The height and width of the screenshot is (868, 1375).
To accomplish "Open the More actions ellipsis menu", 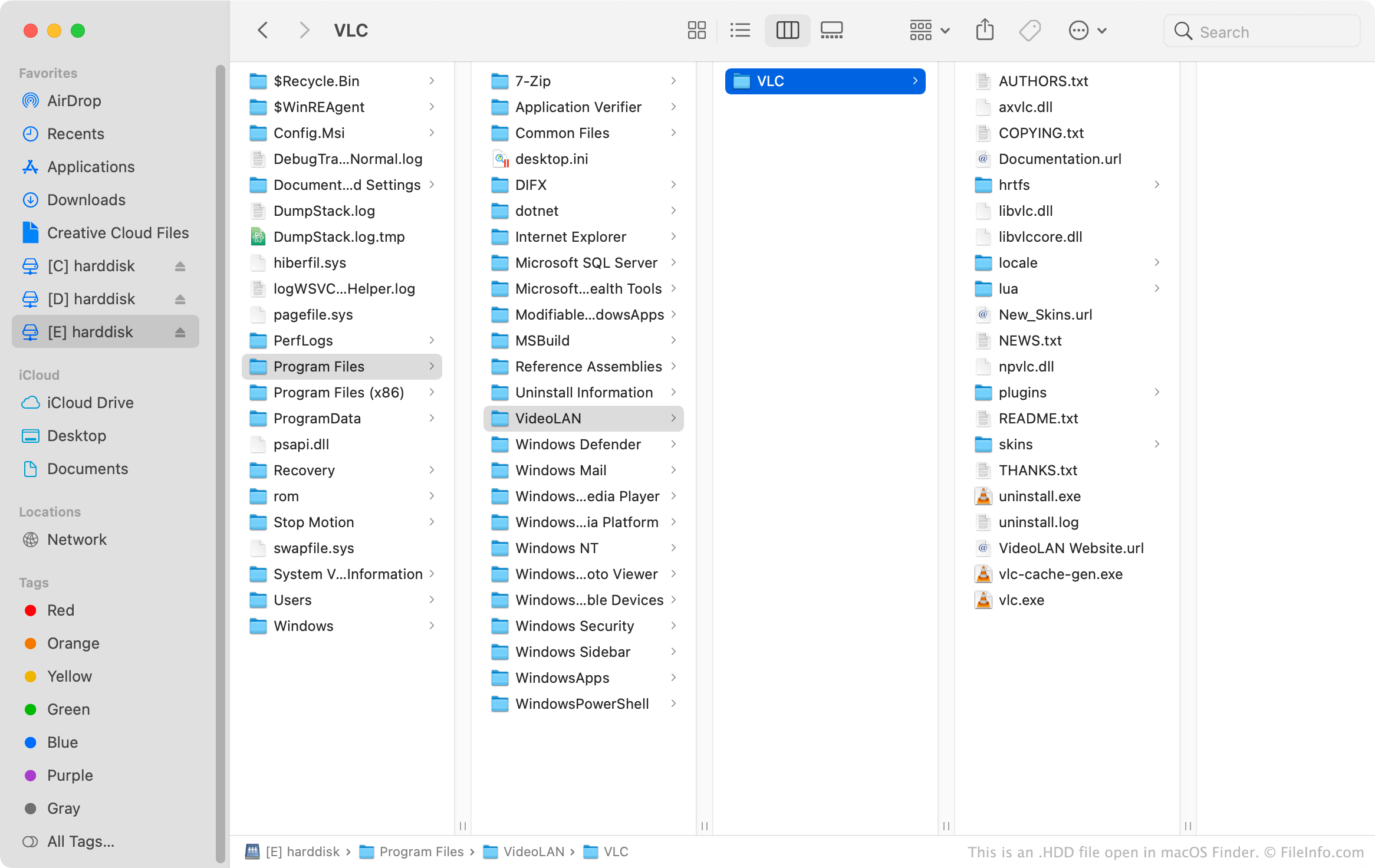I will tap(1087, 30).
